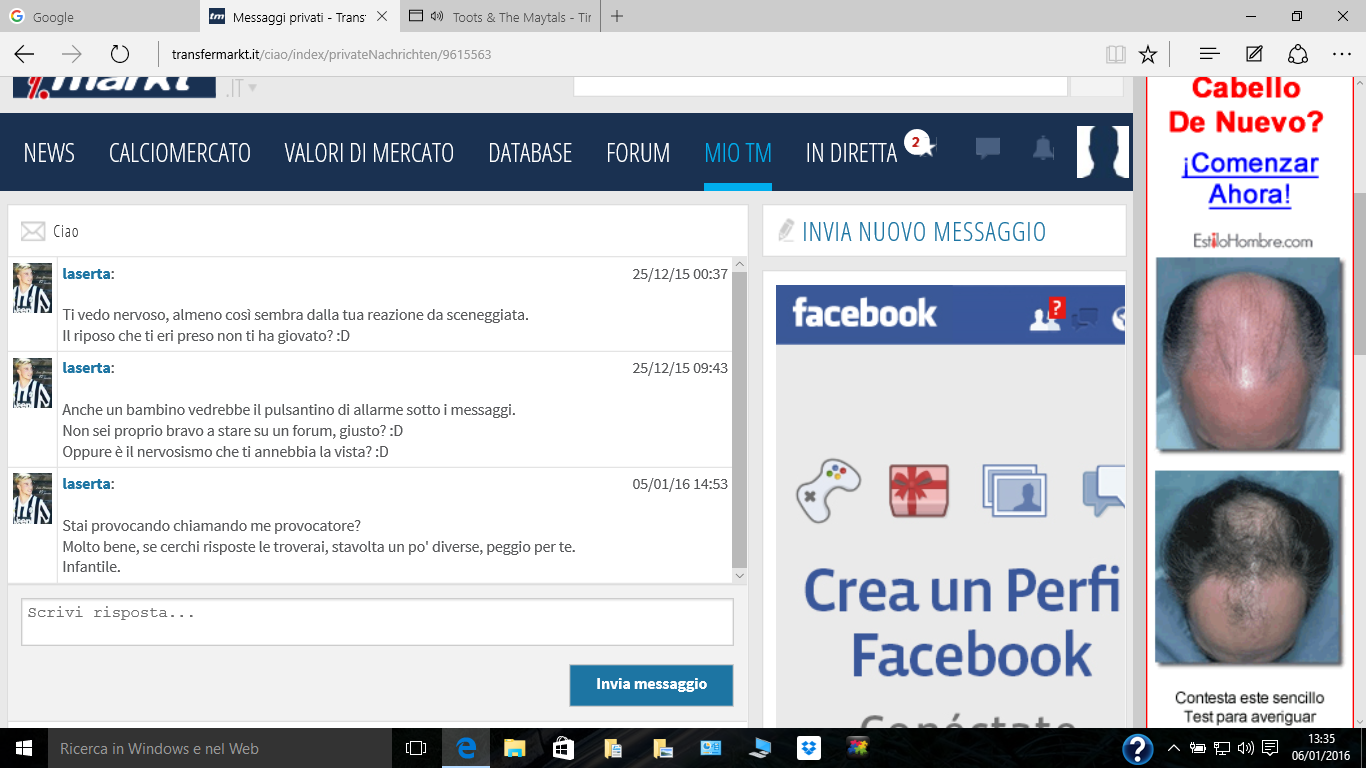
Task: Check the battery icon in system tray
Action: point(1198,748)
